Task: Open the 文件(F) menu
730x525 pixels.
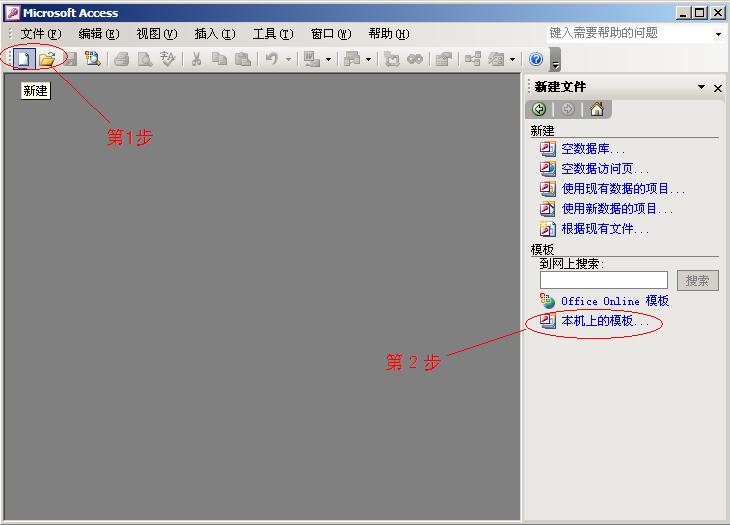Action: tap(41, 34)
